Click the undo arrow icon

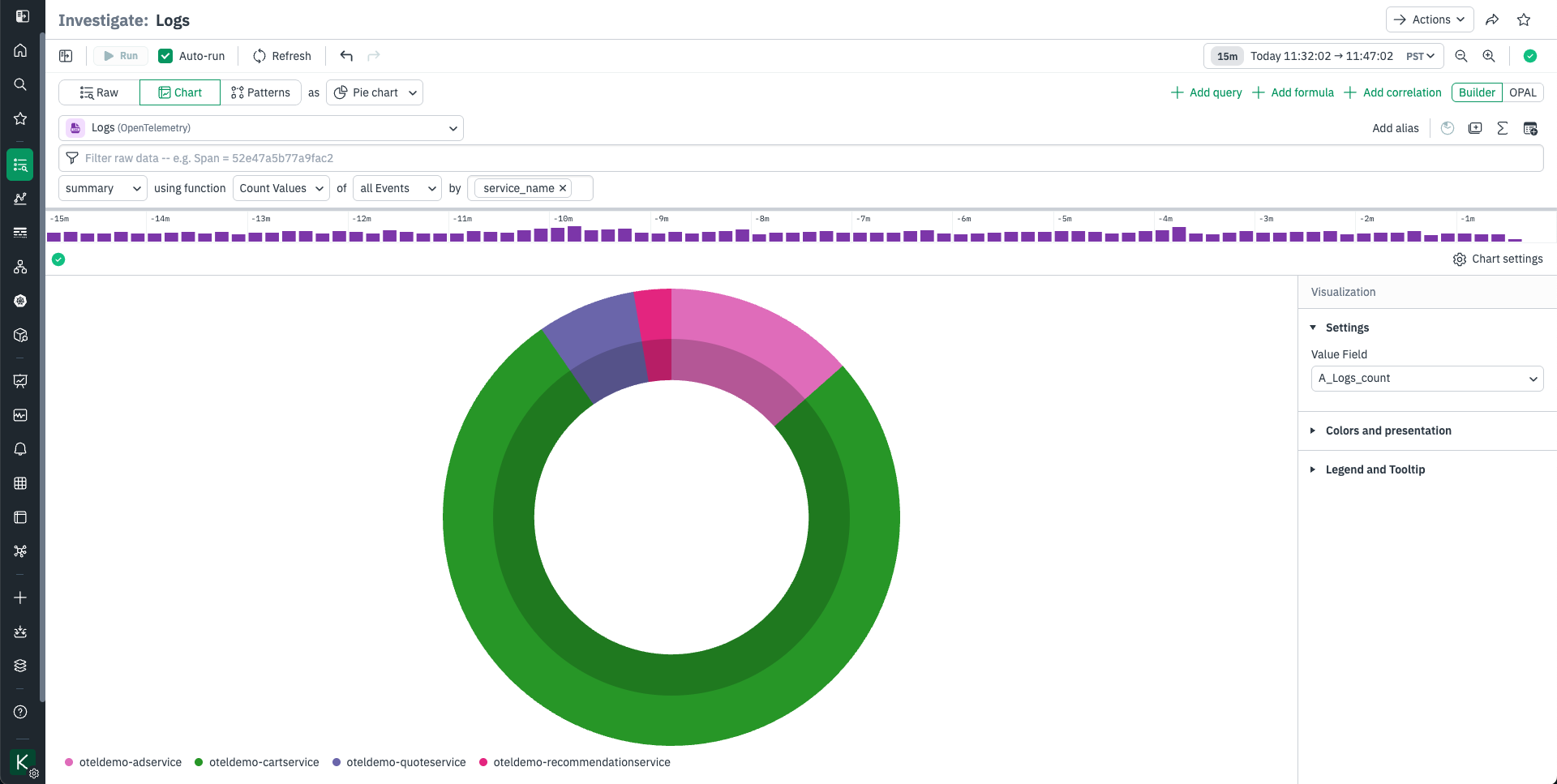346,56
